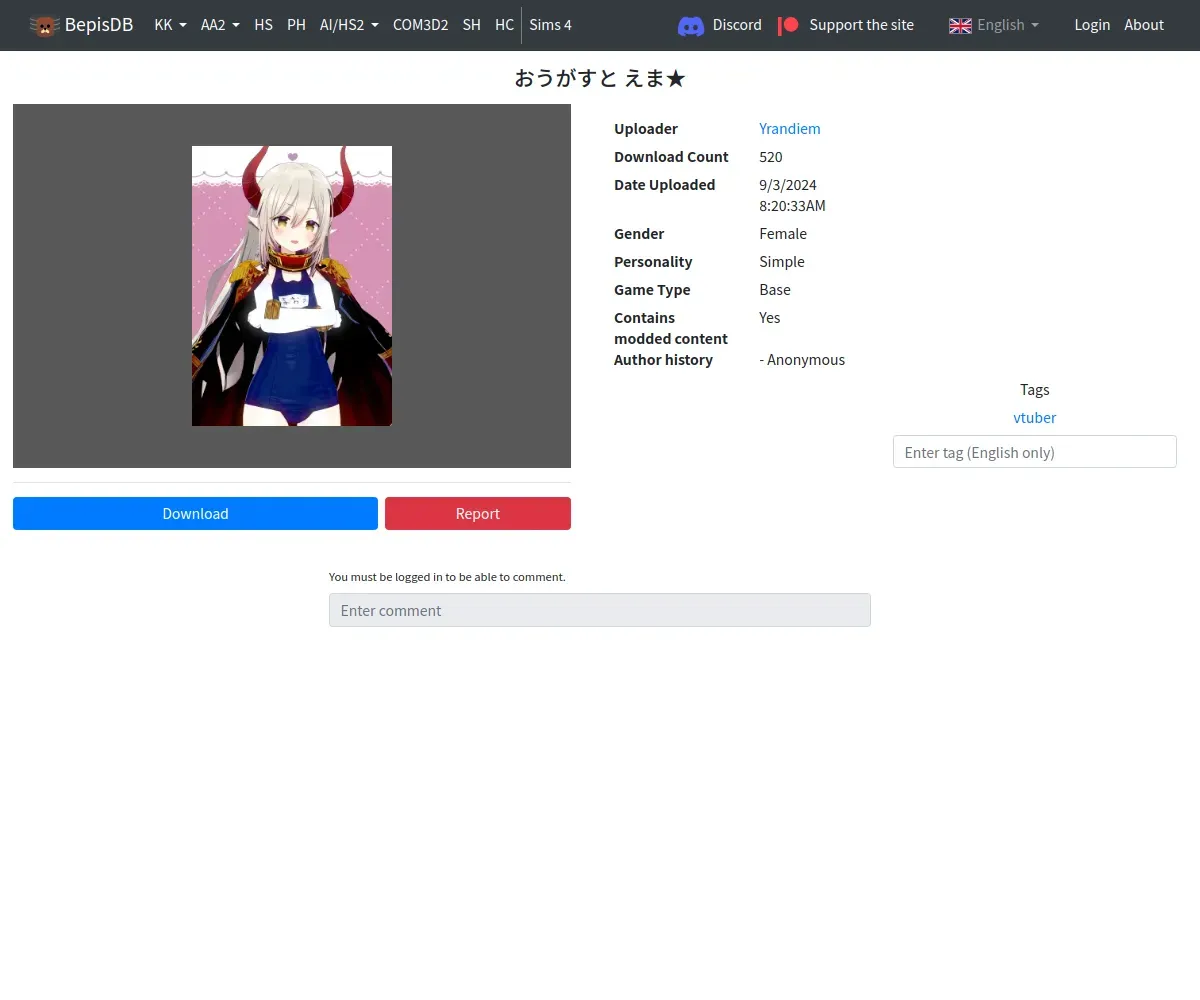
Task: Click the Patreon support icon
Action: tap(789, 25)
